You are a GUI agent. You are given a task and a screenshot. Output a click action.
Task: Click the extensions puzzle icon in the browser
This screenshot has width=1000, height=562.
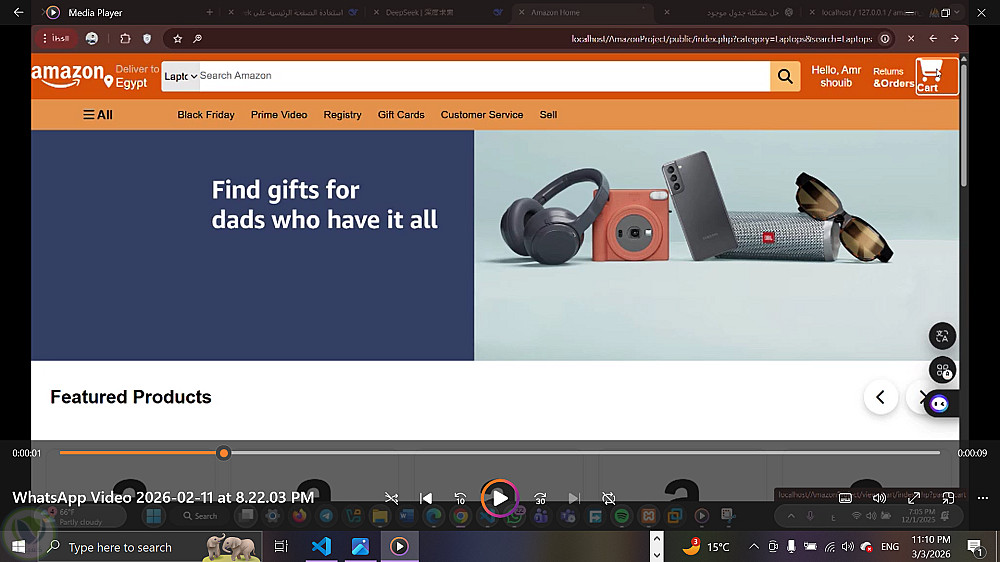[x=125, y=39]
